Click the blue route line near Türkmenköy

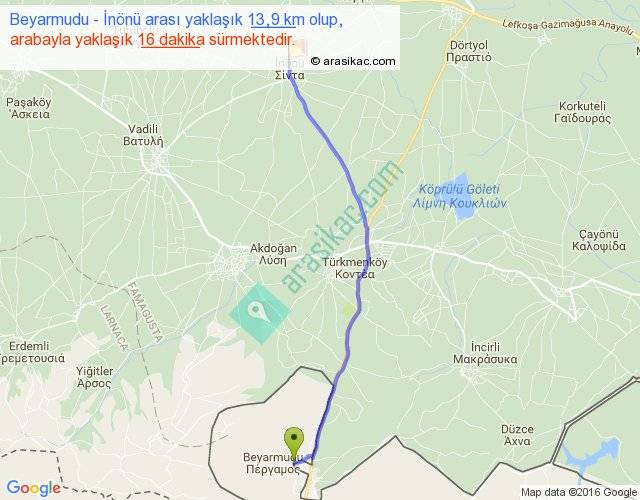click(359, 286)
